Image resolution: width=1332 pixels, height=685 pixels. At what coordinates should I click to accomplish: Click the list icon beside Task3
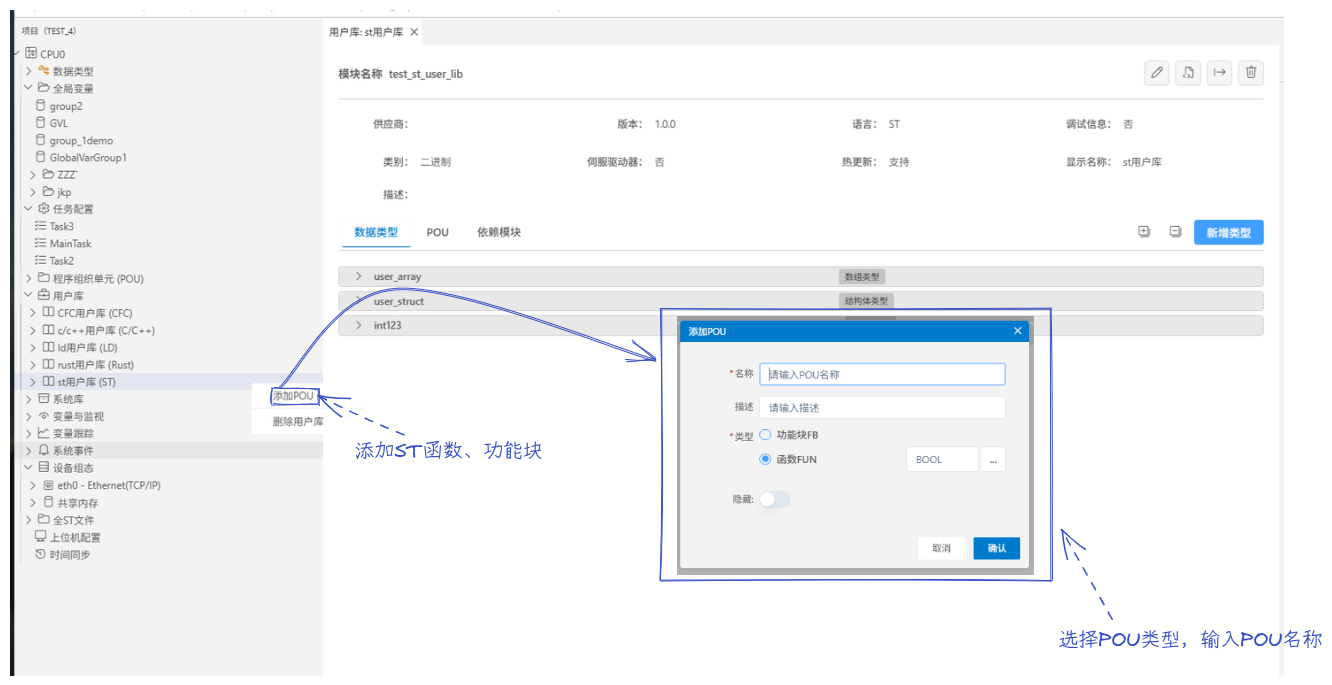[40, 226]
